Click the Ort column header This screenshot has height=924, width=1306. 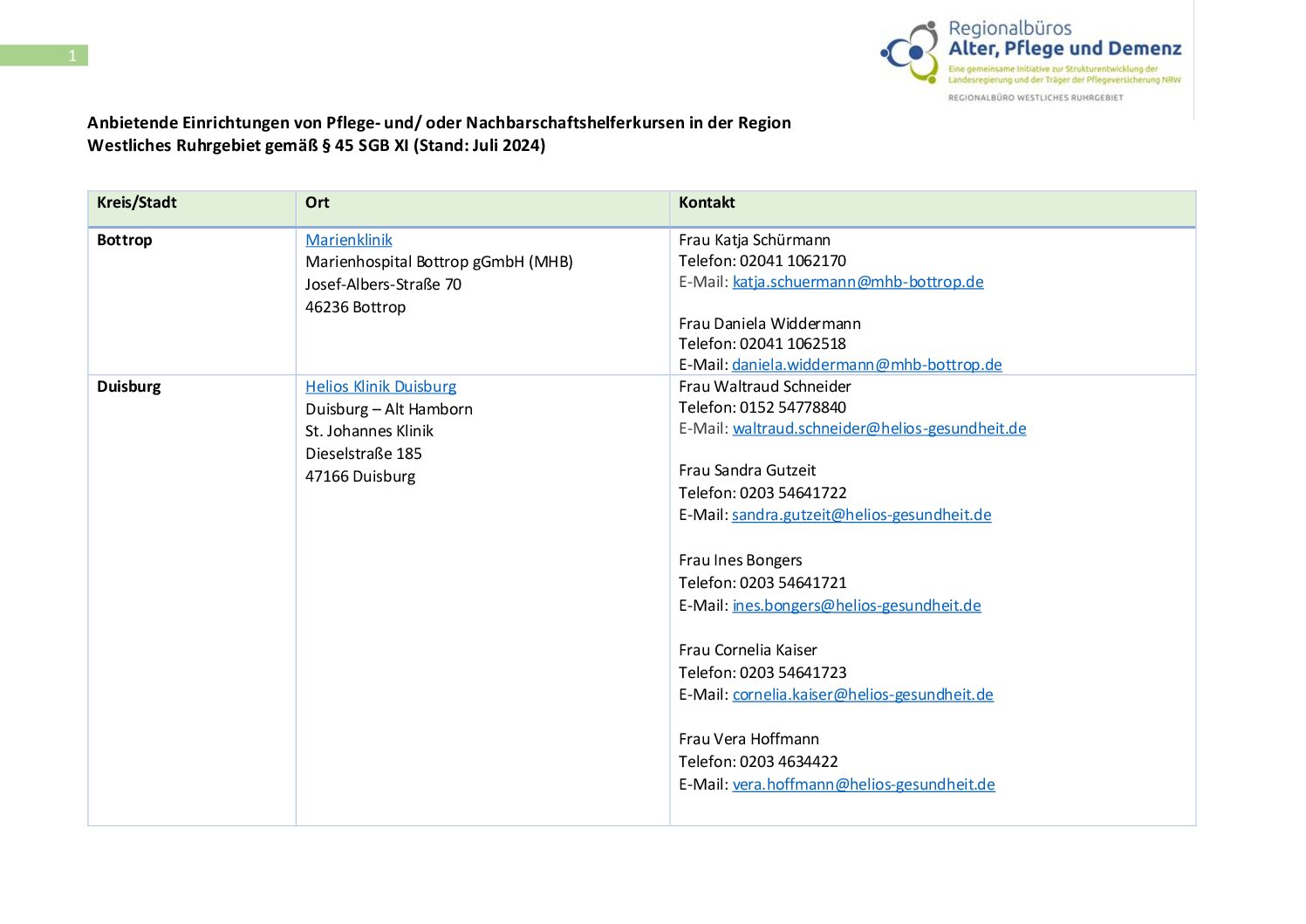pos(318,202)
